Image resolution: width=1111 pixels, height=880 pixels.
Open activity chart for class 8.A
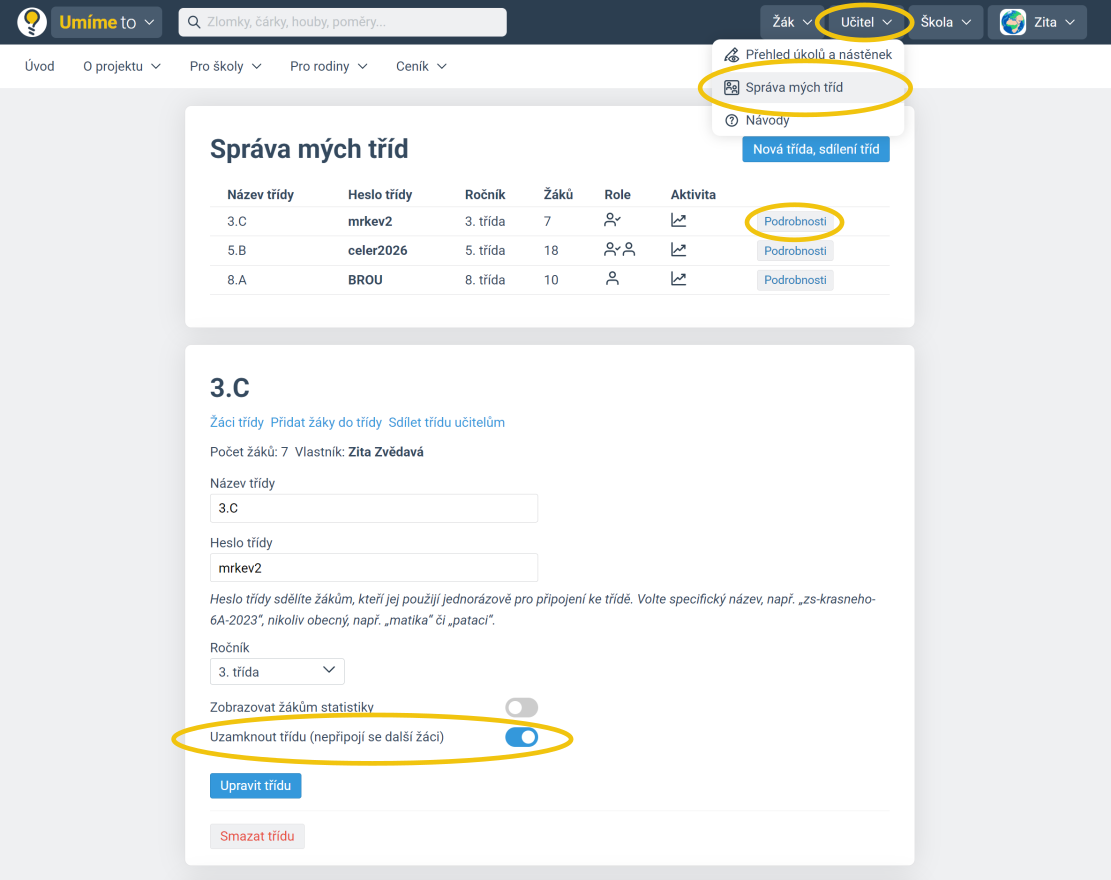[679, 280]
